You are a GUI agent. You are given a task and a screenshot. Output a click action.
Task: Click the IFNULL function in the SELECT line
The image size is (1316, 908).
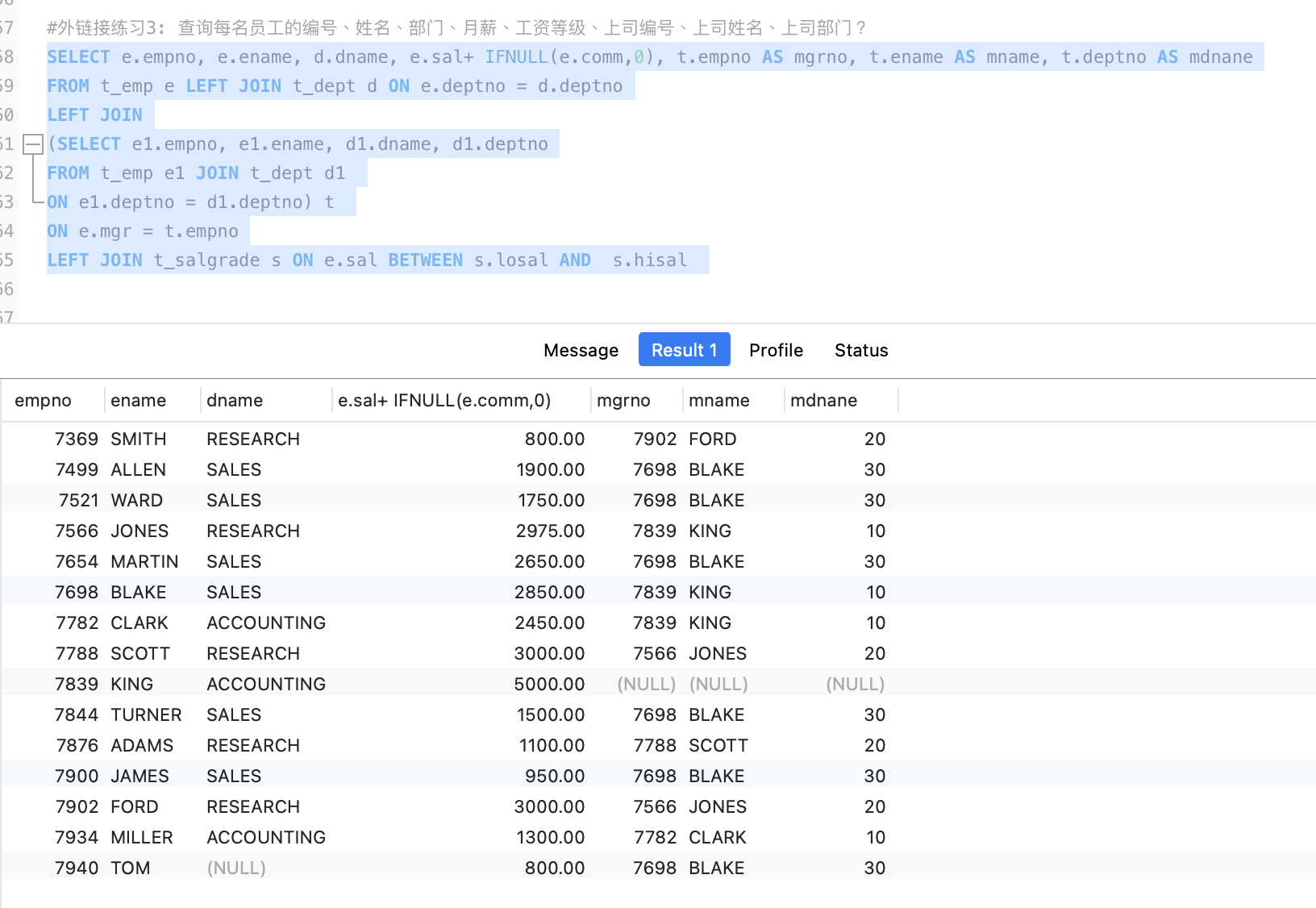click(x=516, y=57)
